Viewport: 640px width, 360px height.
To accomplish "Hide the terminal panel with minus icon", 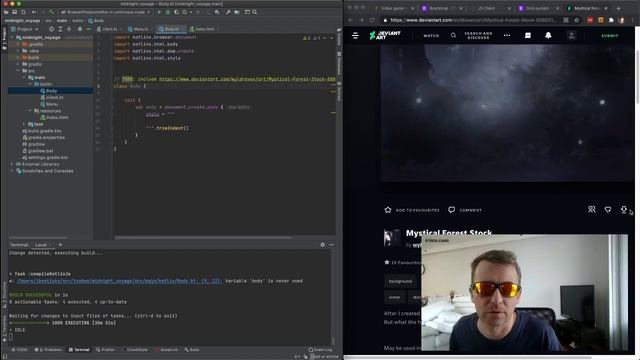I will (331, 244).
